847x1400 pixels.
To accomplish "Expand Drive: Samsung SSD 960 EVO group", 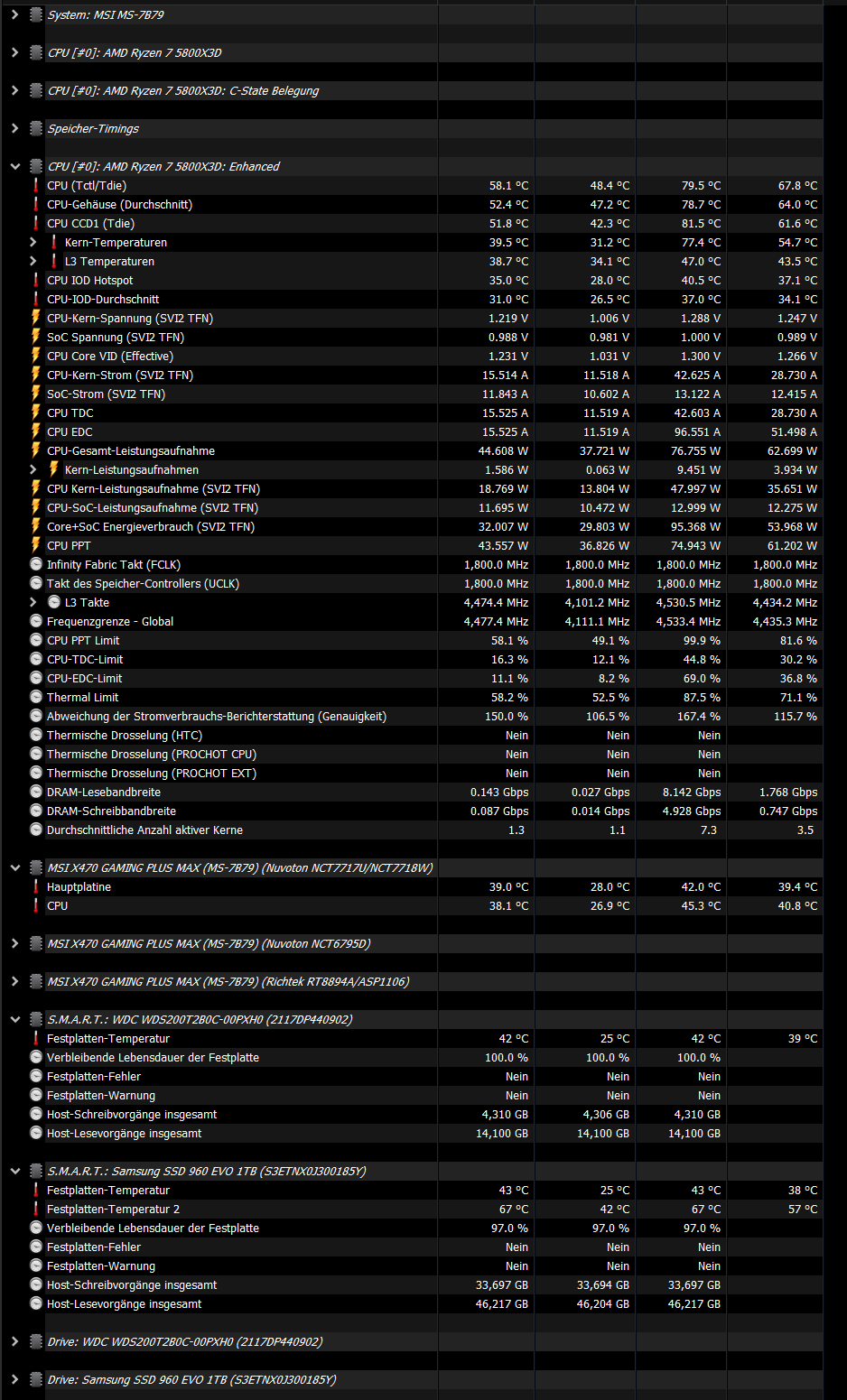I will (14, 1379).
